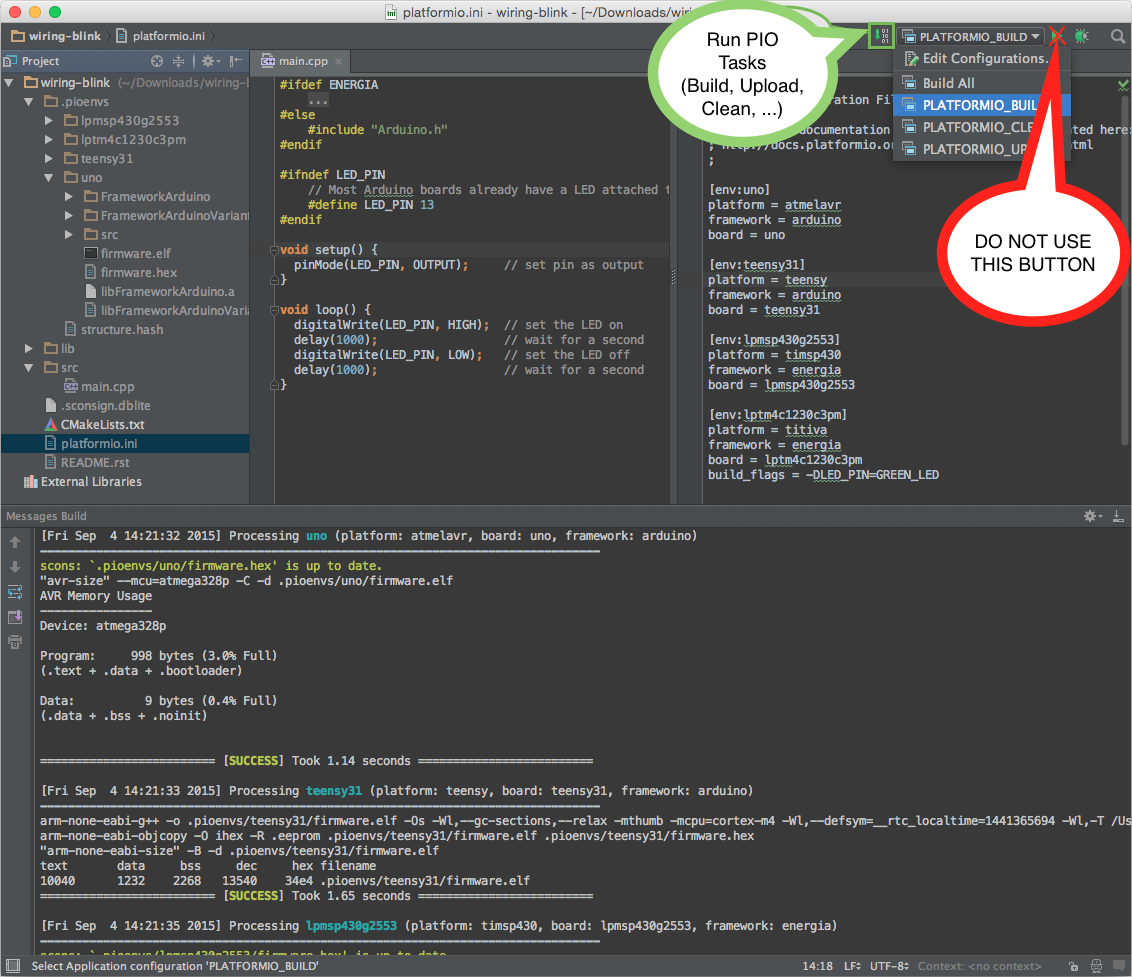This screenshot has width=1132, height=977.
Task: Collapse the wiring-blink root tree node
Action: click(9, 83)
